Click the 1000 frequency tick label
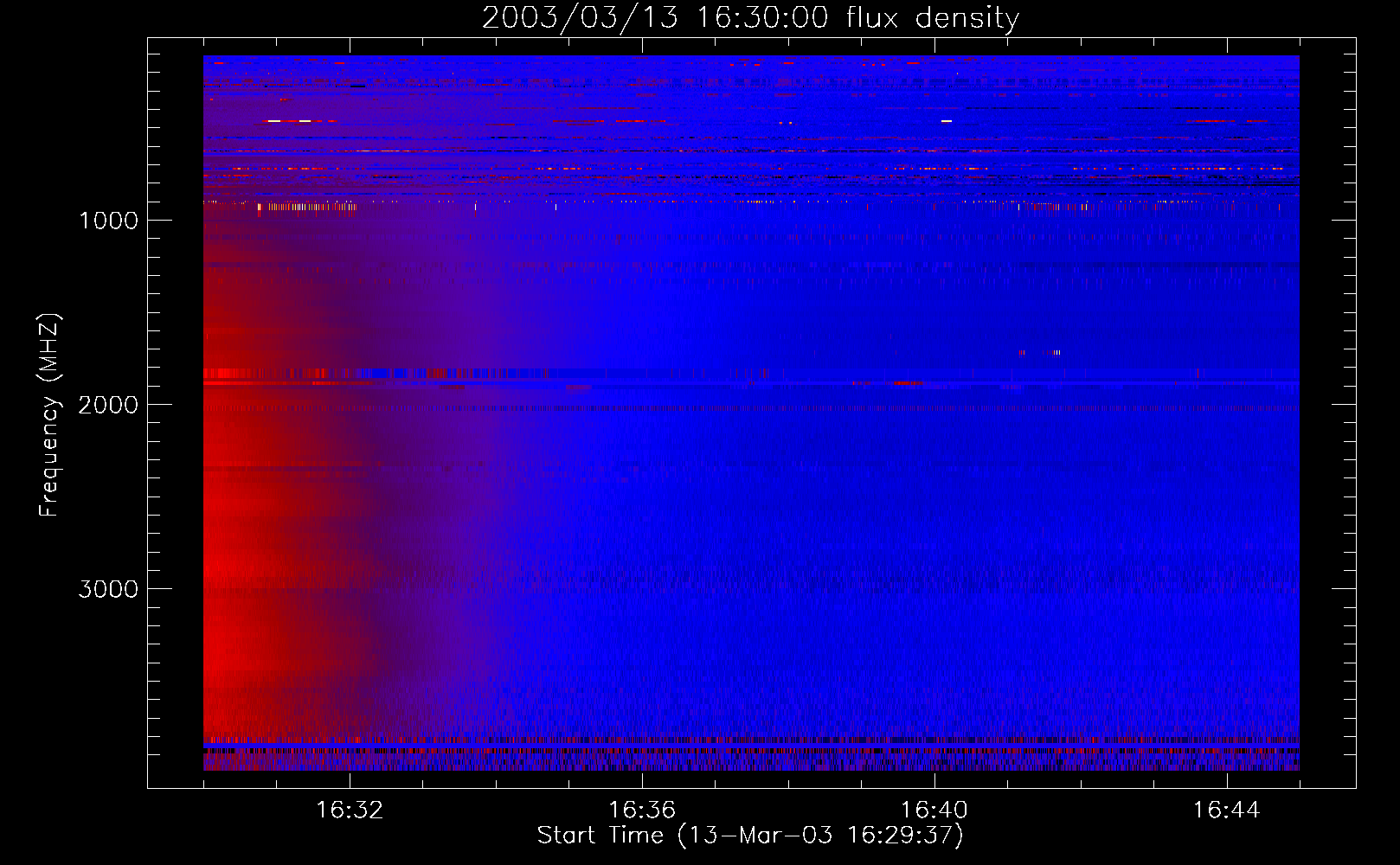The image size is (1400, 865). point(108,221)
